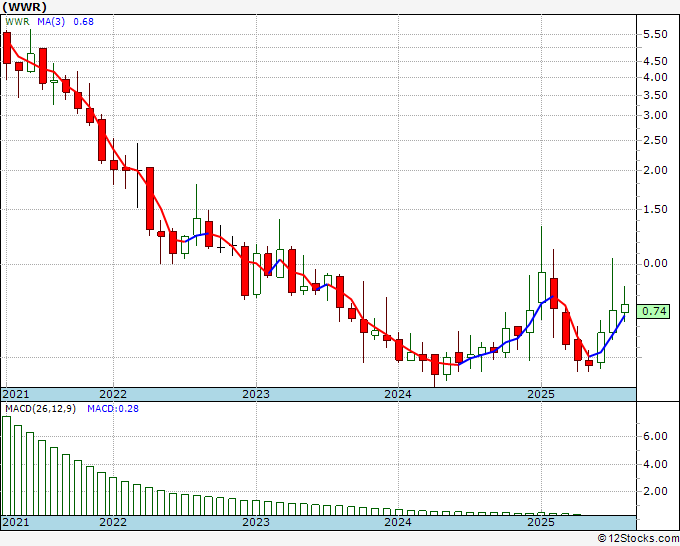The height and width of the screenshot is (546, 680).
Task: Open the 12Stocks.com watermark link
Action: 638,539
